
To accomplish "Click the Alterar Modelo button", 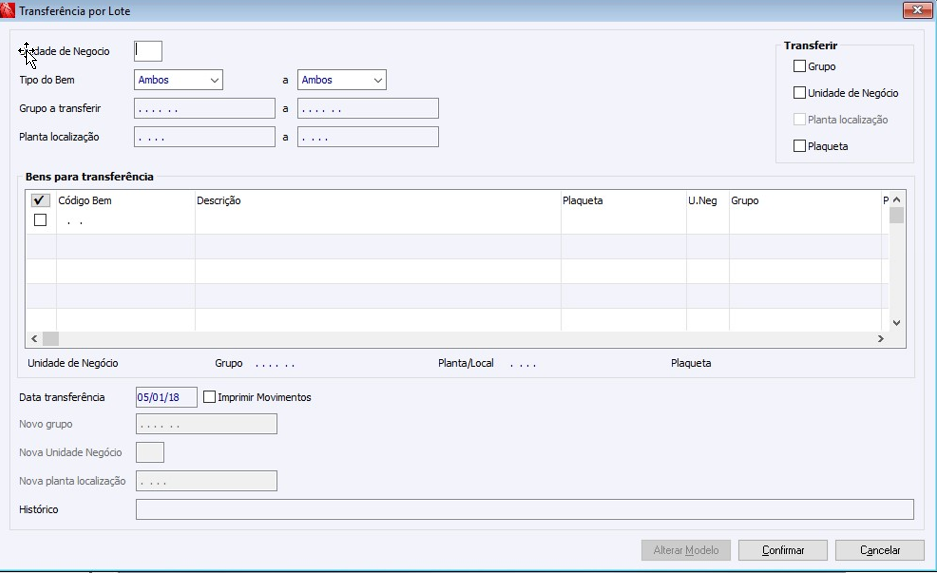I will coord(686,550).
